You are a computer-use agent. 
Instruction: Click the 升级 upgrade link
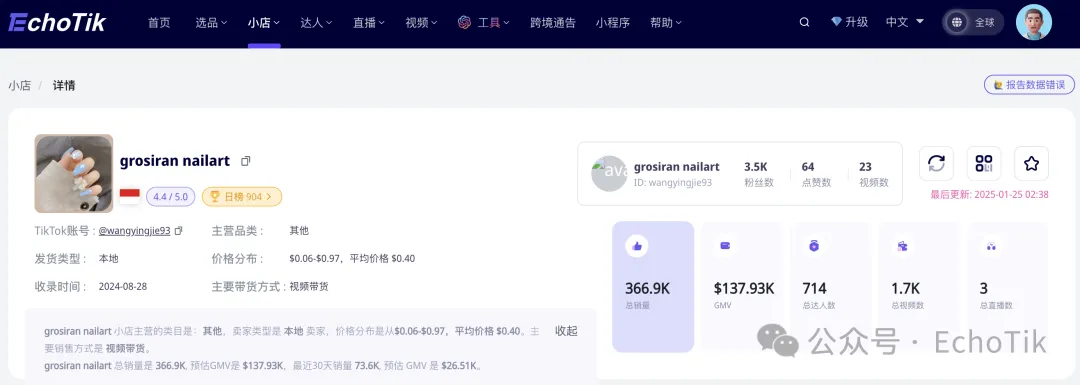click(857, 22)
